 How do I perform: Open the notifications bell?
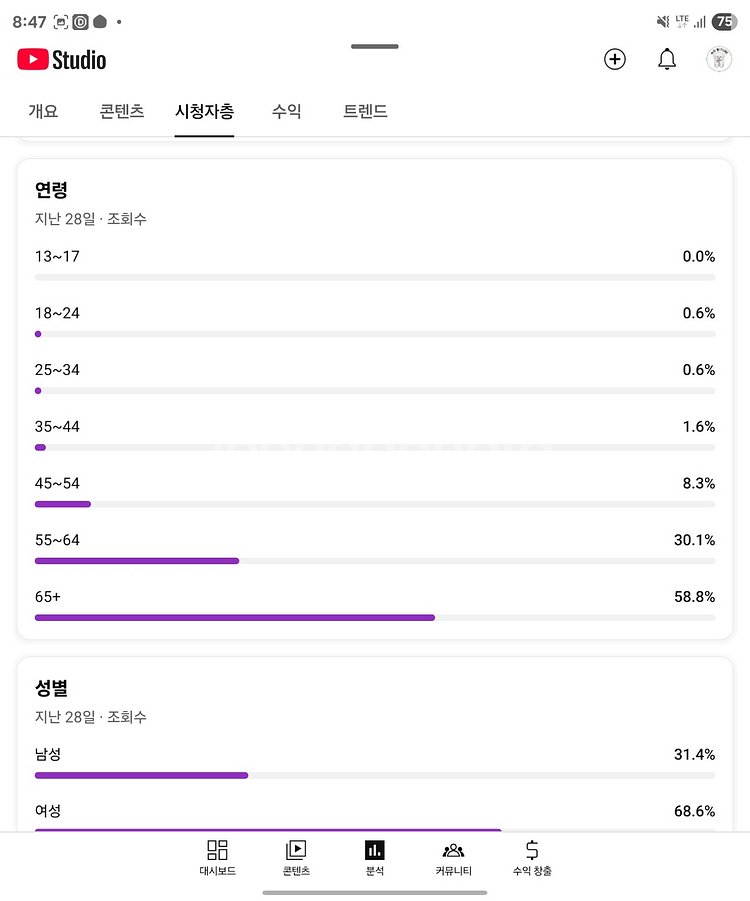click(x=667, y=59)
